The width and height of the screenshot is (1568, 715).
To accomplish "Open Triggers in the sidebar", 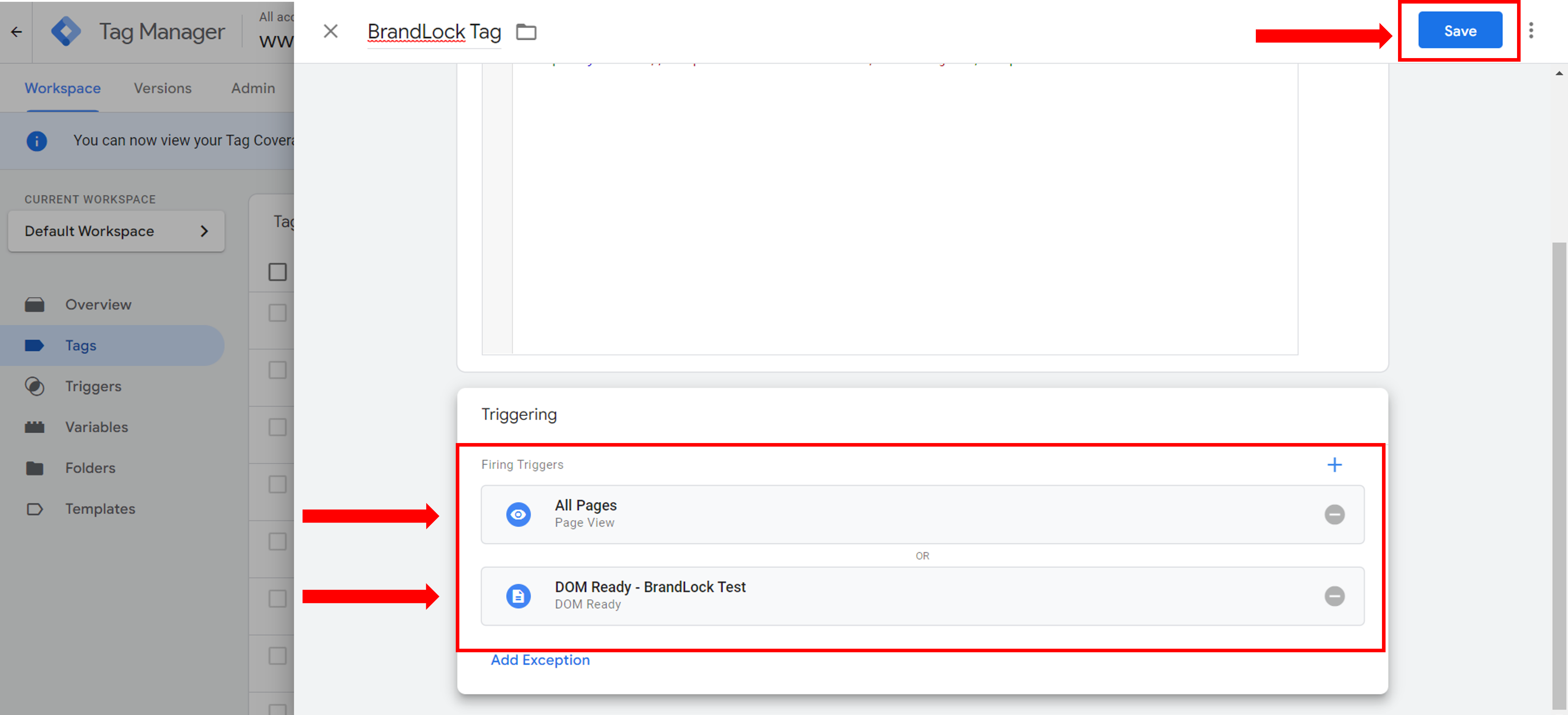I will (93, 386).
